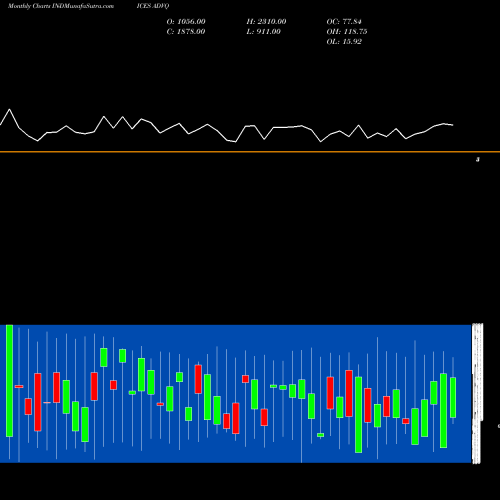Click the 'ICES ADVQ' symbol label
The image size is (500, 500).
click(x=153, y=6)
